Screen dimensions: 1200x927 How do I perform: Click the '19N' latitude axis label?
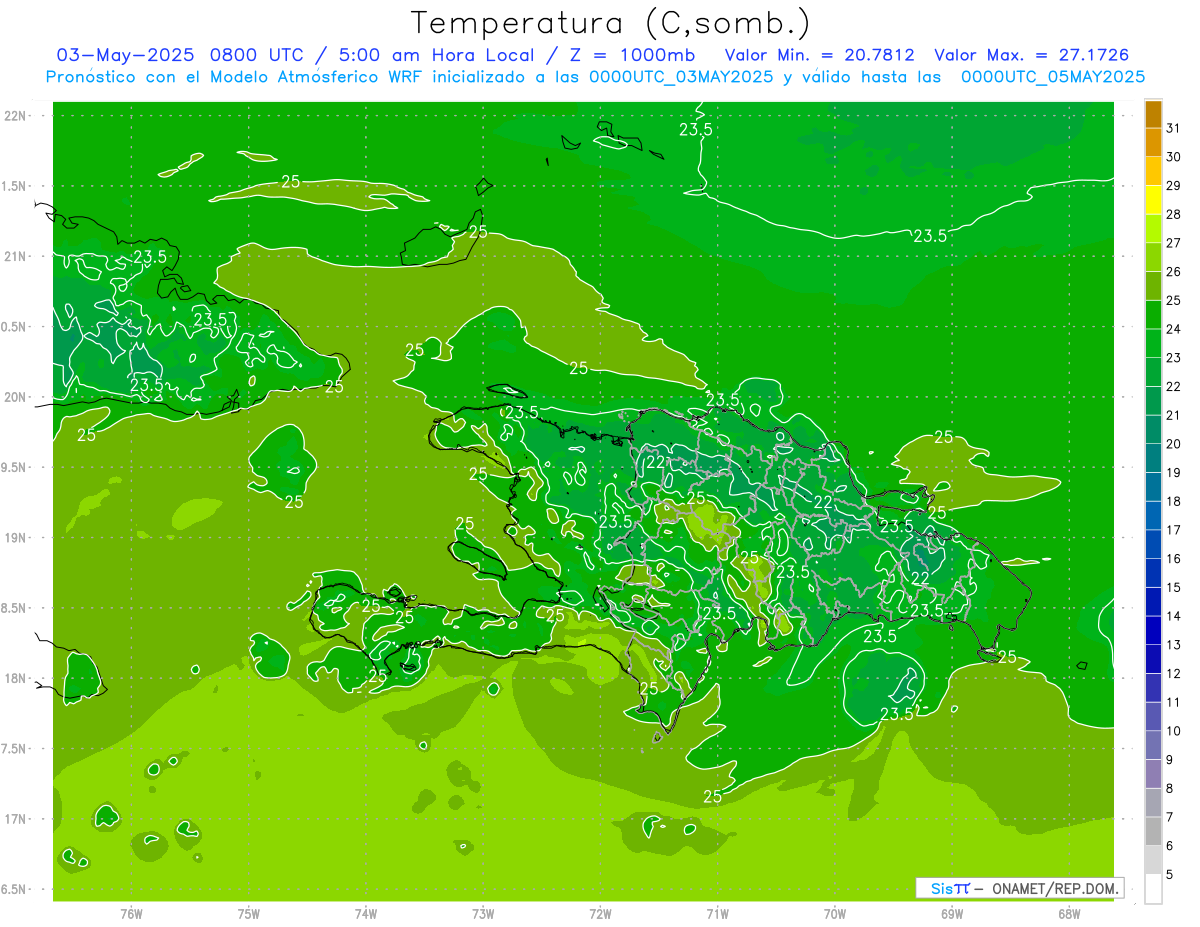(17, 537)
